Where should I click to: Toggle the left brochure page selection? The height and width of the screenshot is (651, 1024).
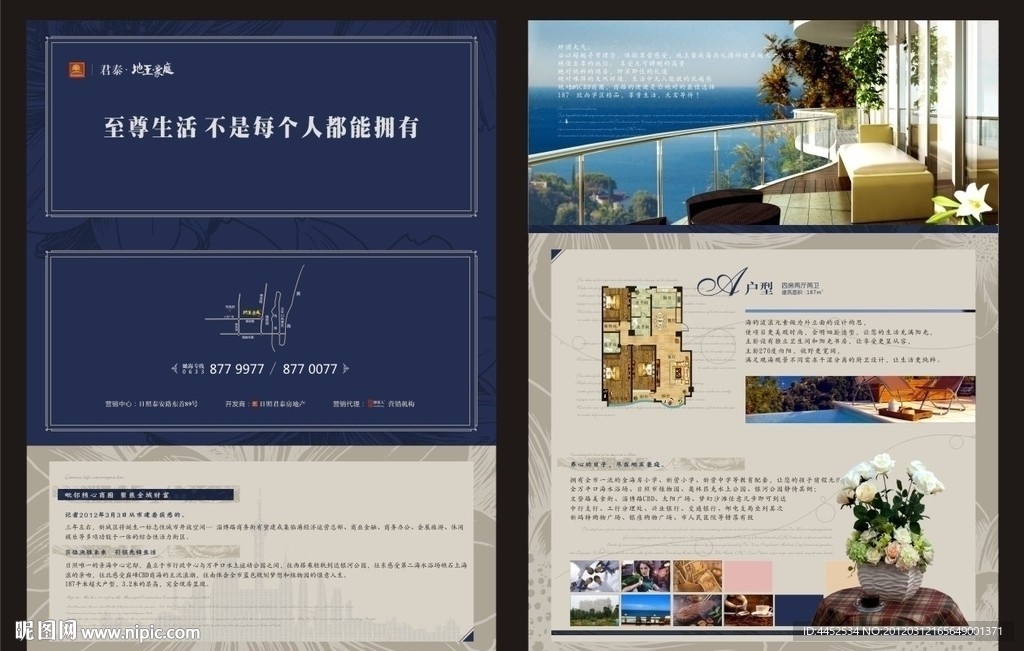(x=260, y=230)
